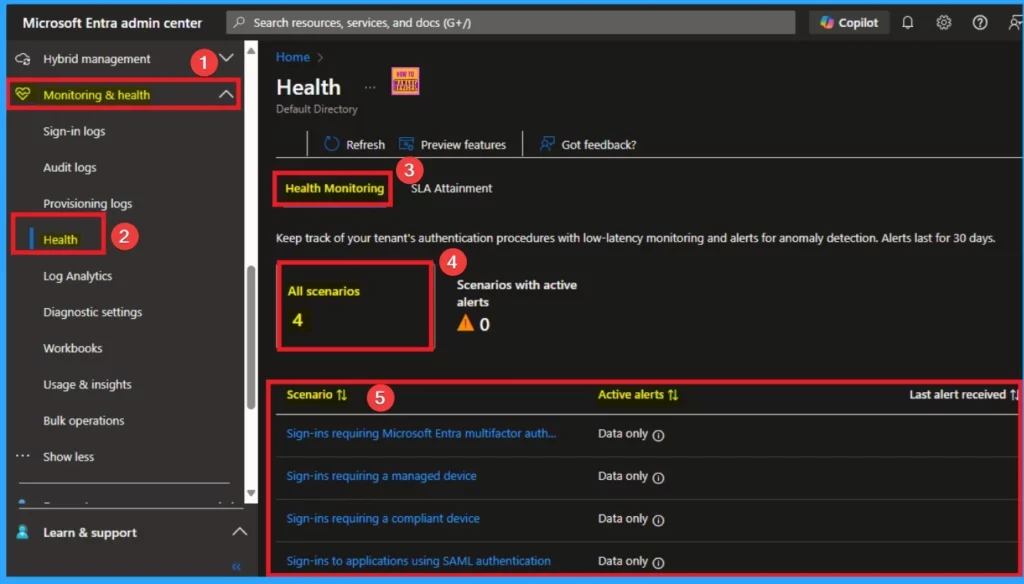Viewport: 1024px width, 584px height.
Task: Open Usage & insights in sidebar
Action: point(88,384)
